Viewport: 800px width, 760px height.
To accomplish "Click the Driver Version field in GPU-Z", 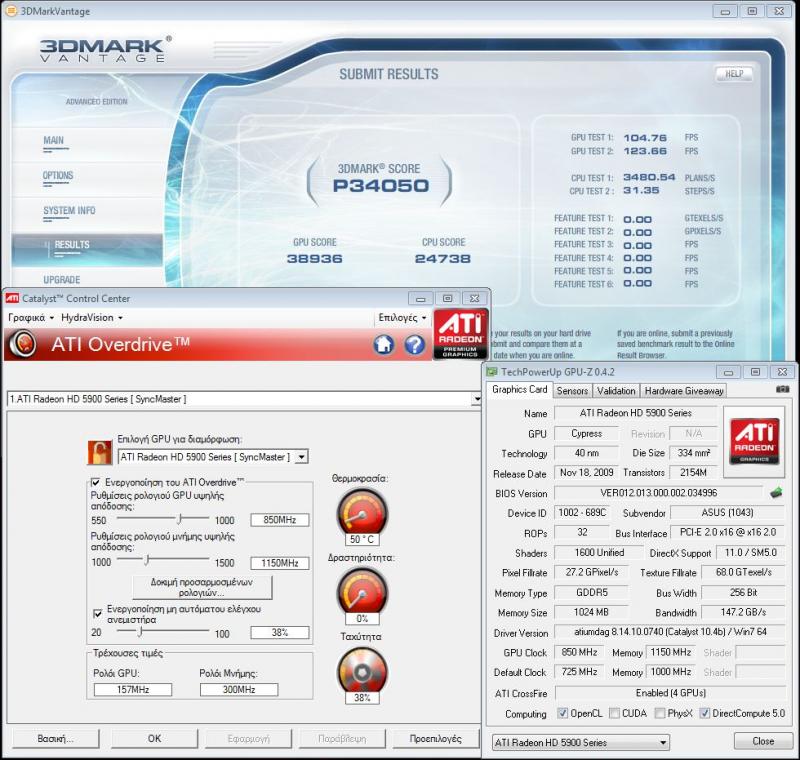I will (x=670, y=631).
